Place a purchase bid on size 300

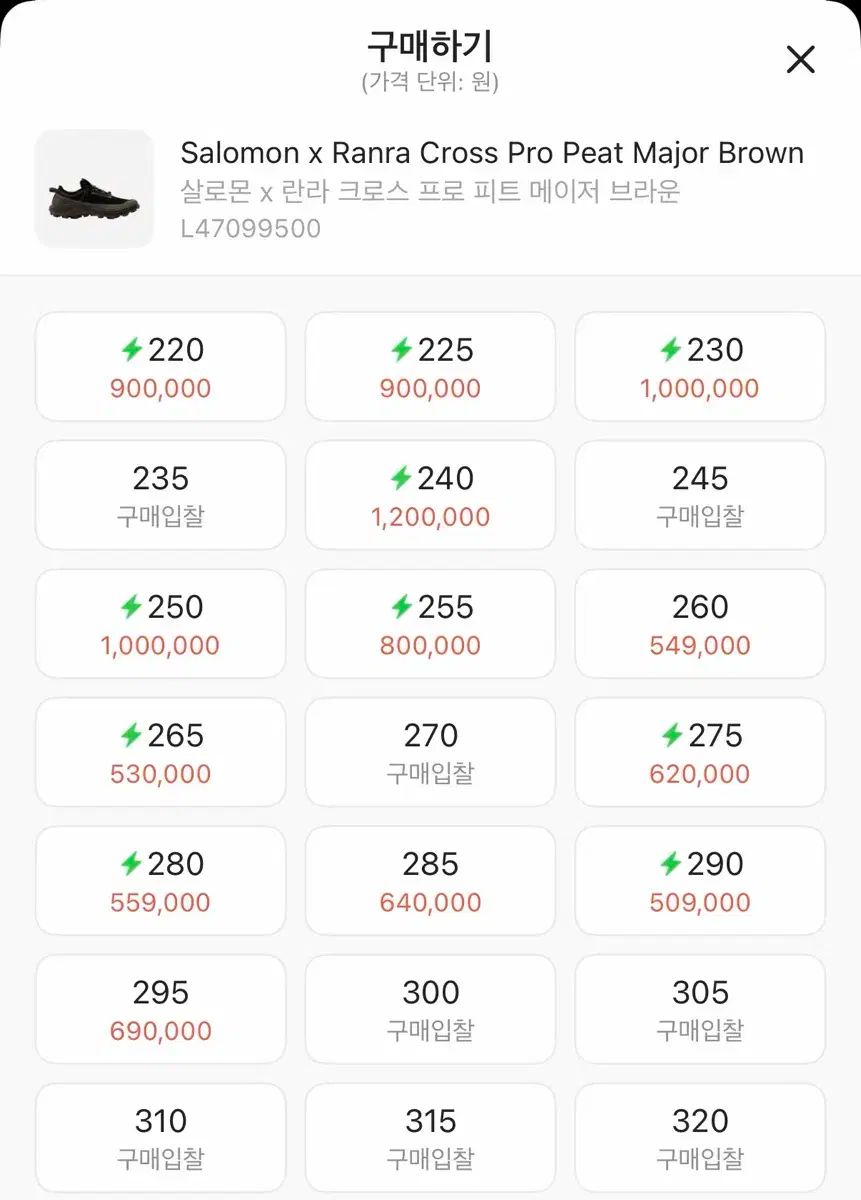[430, 1009]
